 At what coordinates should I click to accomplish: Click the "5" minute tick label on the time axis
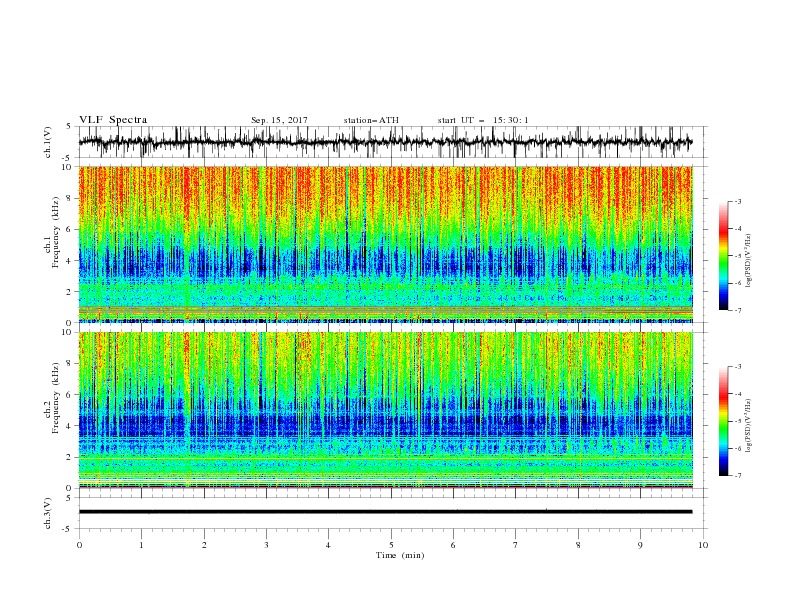391,545
